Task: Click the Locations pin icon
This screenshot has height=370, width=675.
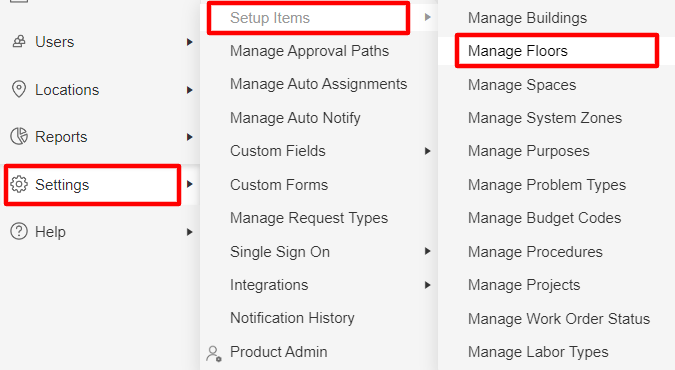Action: (19, 89)
